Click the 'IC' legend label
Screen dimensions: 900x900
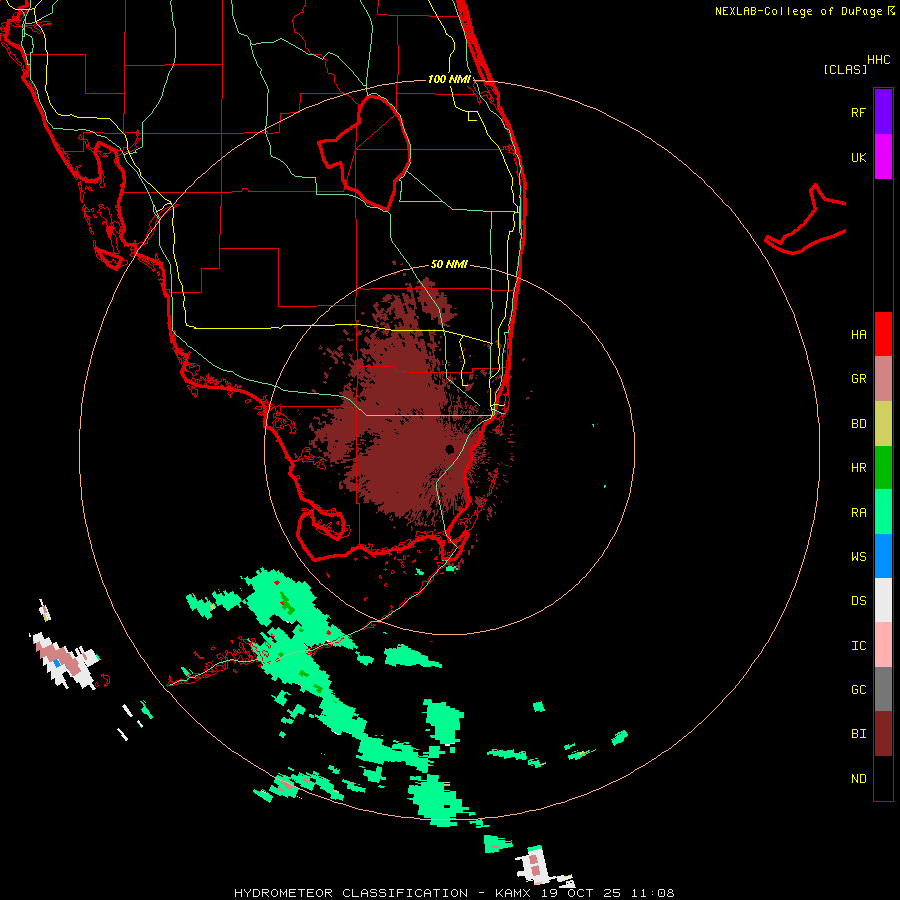click(x=858, y=646)
